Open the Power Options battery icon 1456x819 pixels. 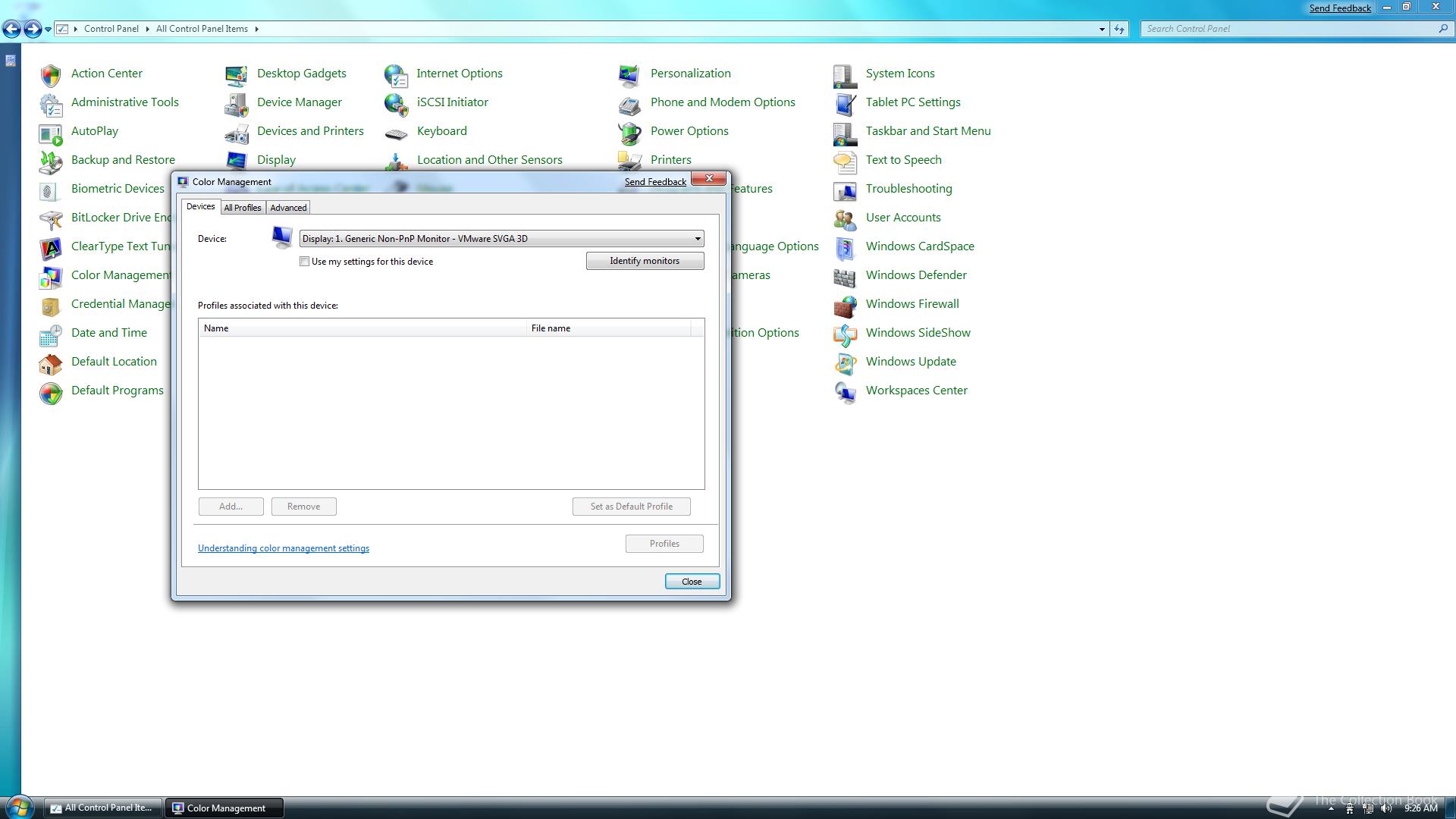coord(629,132)
